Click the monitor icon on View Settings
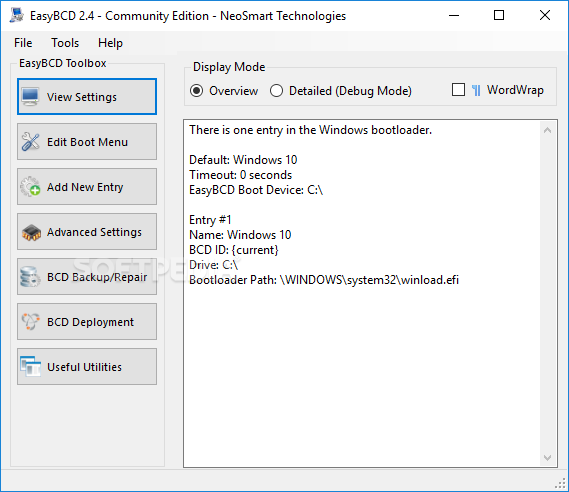 tap(30, 97)
